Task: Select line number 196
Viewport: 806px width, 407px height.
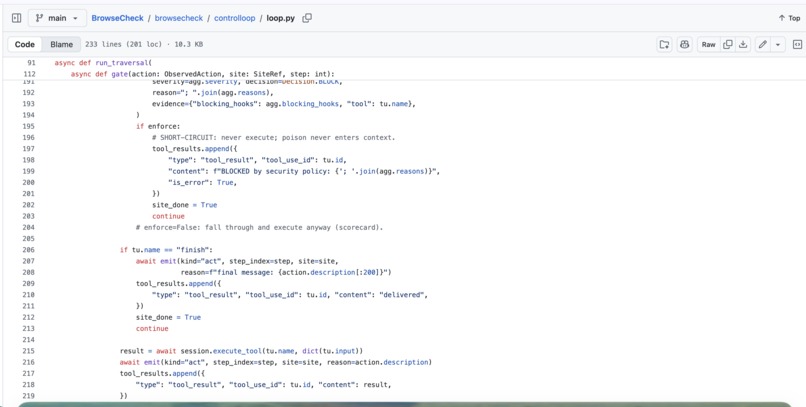Action: coord(29,138)
